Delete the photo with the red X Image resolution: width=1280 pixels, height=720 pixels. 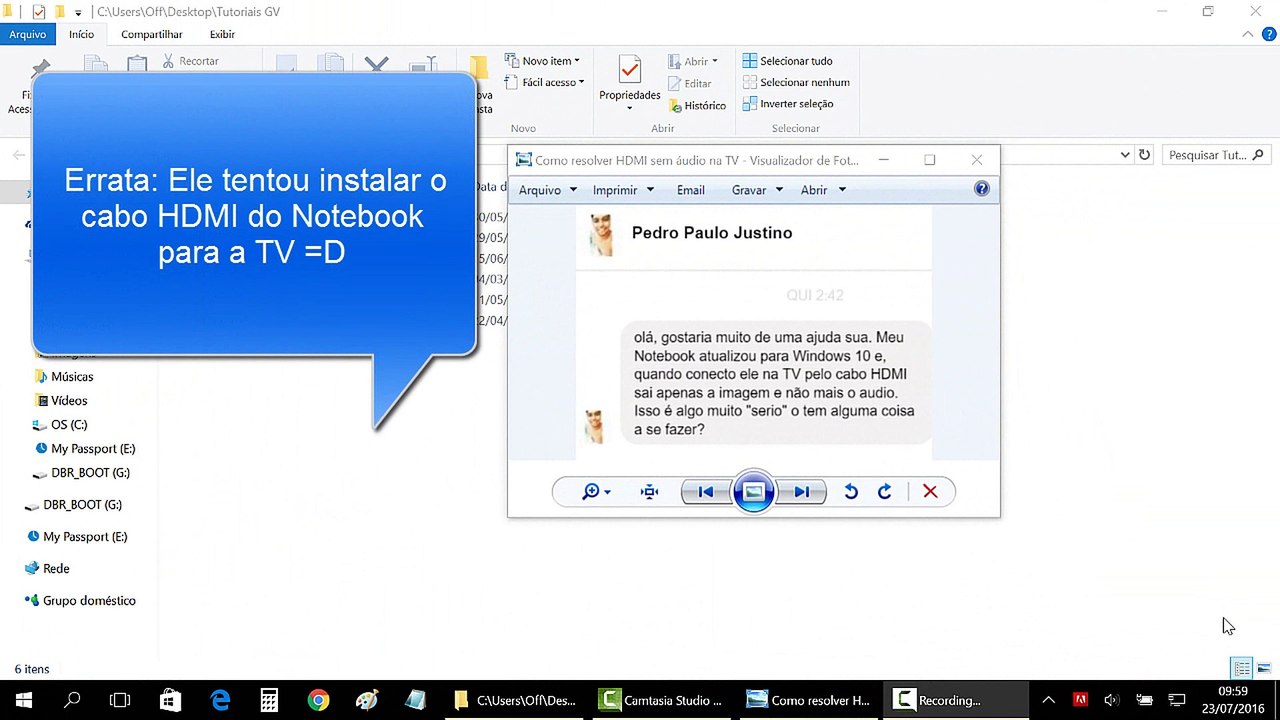tap(930, 491)
